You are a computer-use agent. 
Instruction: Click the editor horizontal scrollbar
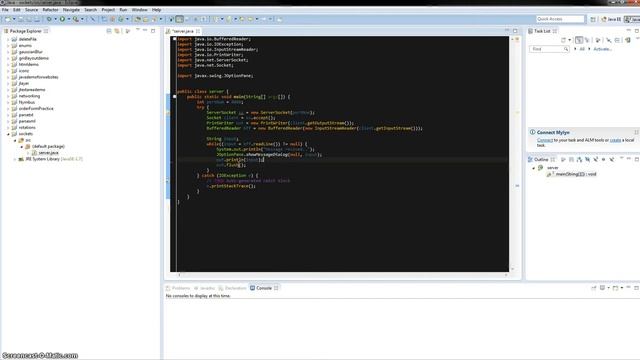[342, 275]
